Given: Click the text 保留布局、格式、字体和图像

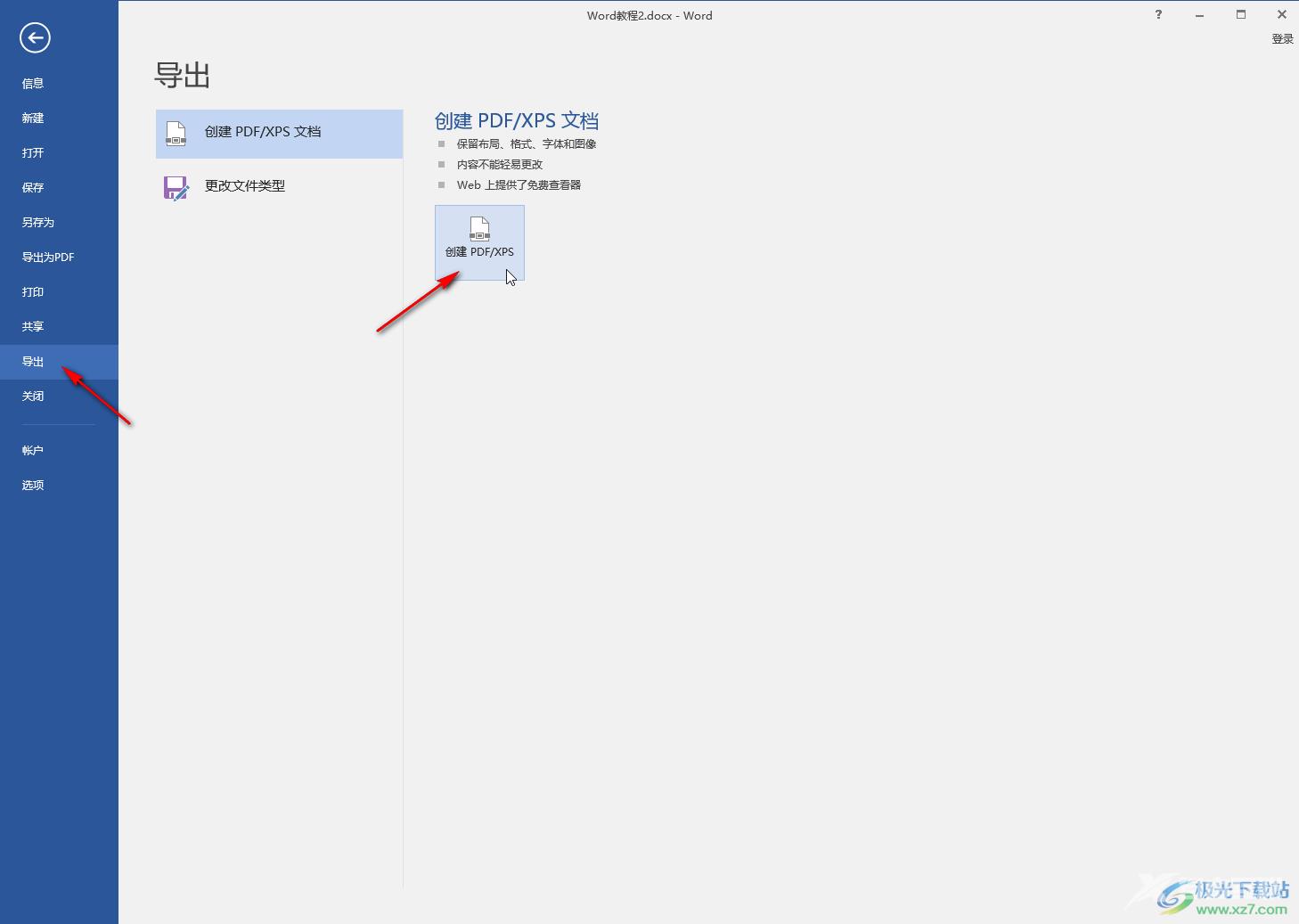Looking at the screenshot, I should coord(527,143).
